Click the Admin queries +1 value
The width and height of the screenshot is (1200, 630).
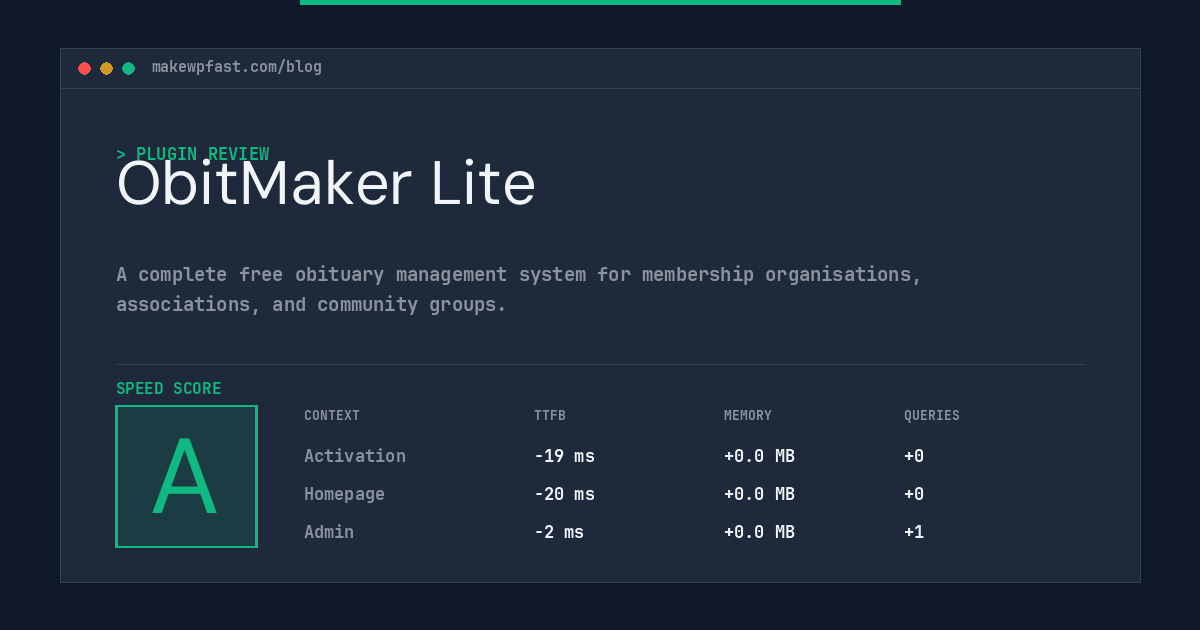click(914, 532)
